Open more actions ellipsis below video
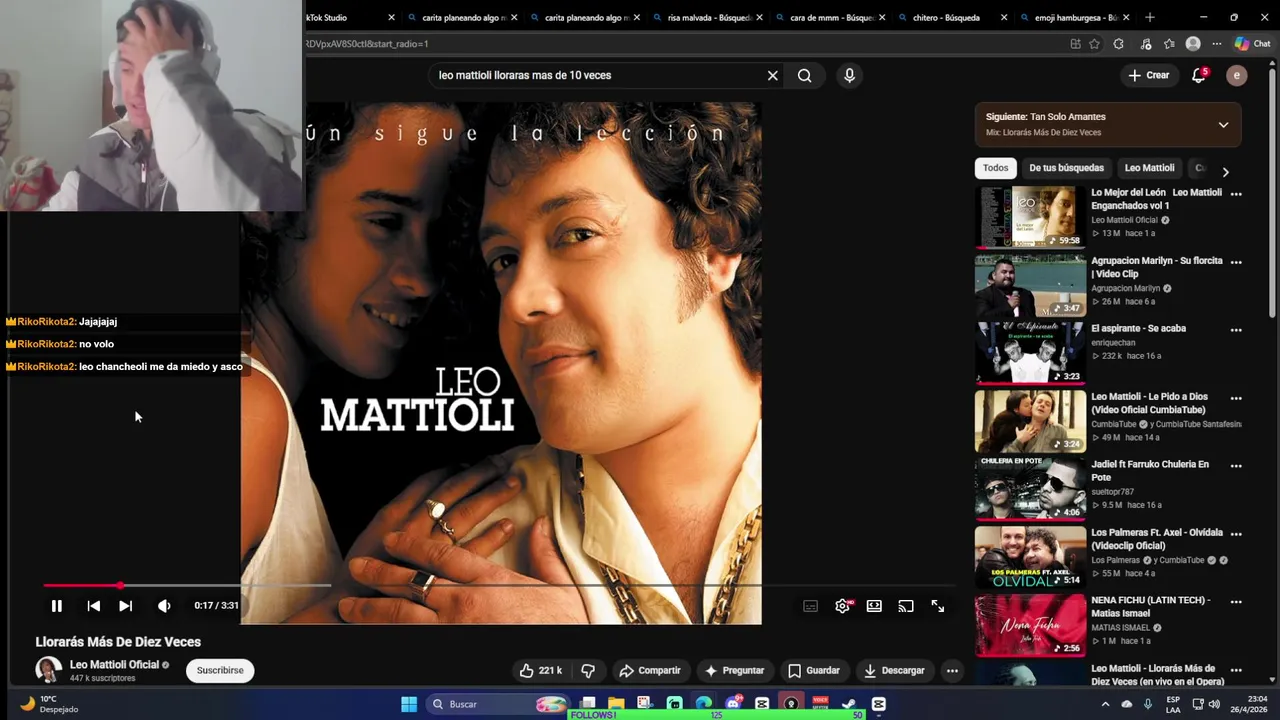The height and width of the screenshot is (720, 1280). (952, 670)
